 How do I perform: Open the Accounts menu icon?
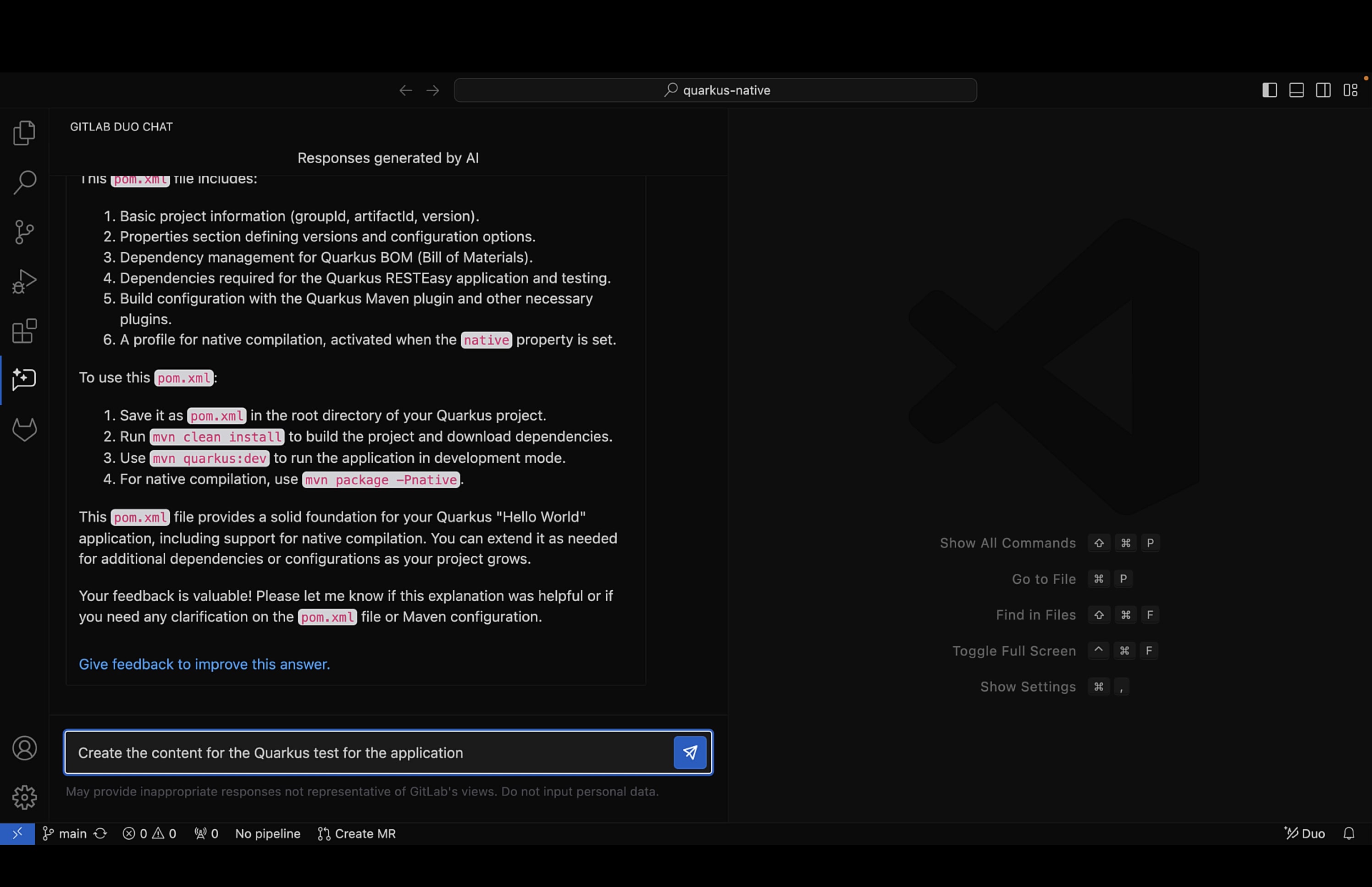pos(24,748)
